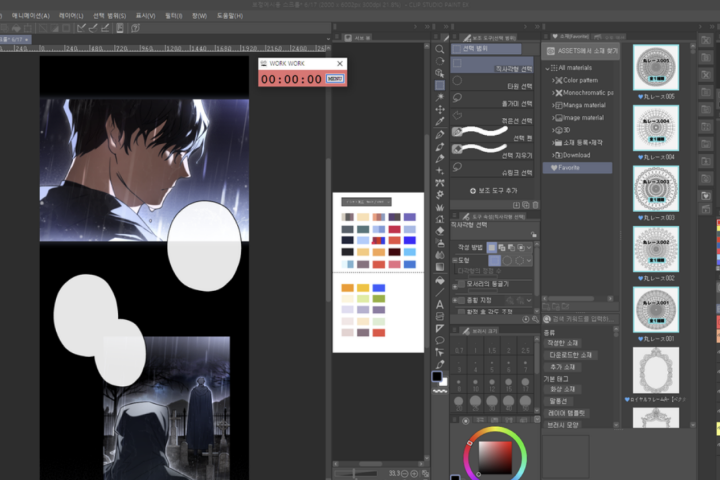The width and height of the screenshot is (720, 480).
Task: Filter by 레이어 템플릿 tag
Action: coord(566,413)
